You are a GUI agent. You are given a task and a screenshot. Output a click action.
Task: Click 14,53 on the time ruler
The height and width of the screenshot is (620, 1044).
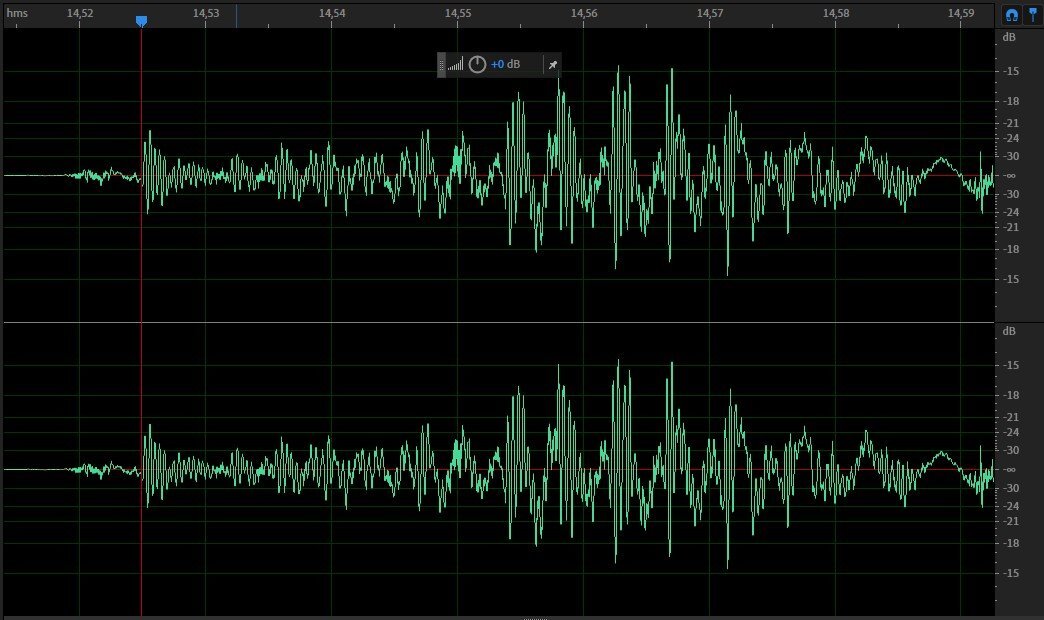[206, 14]
